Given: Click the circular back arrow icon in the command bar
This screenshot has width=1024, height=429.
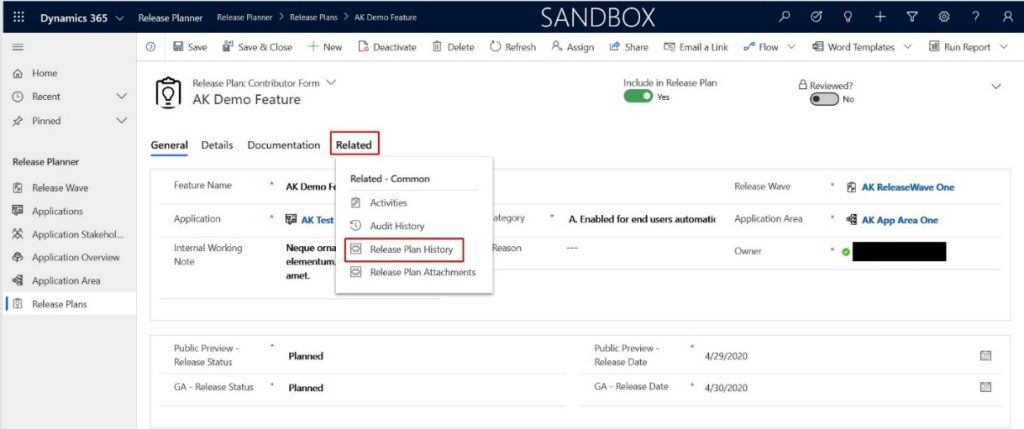Looking at the screenshot, I should pos(151,47).
